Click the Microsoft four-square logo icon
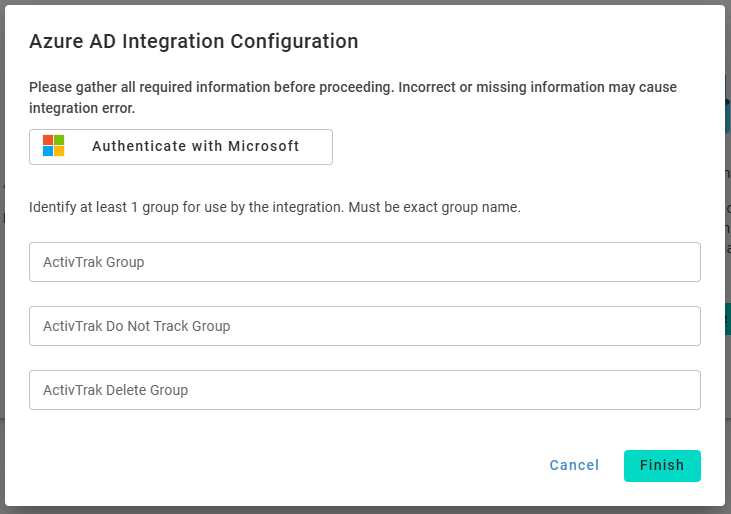 [x=53, y=145]
